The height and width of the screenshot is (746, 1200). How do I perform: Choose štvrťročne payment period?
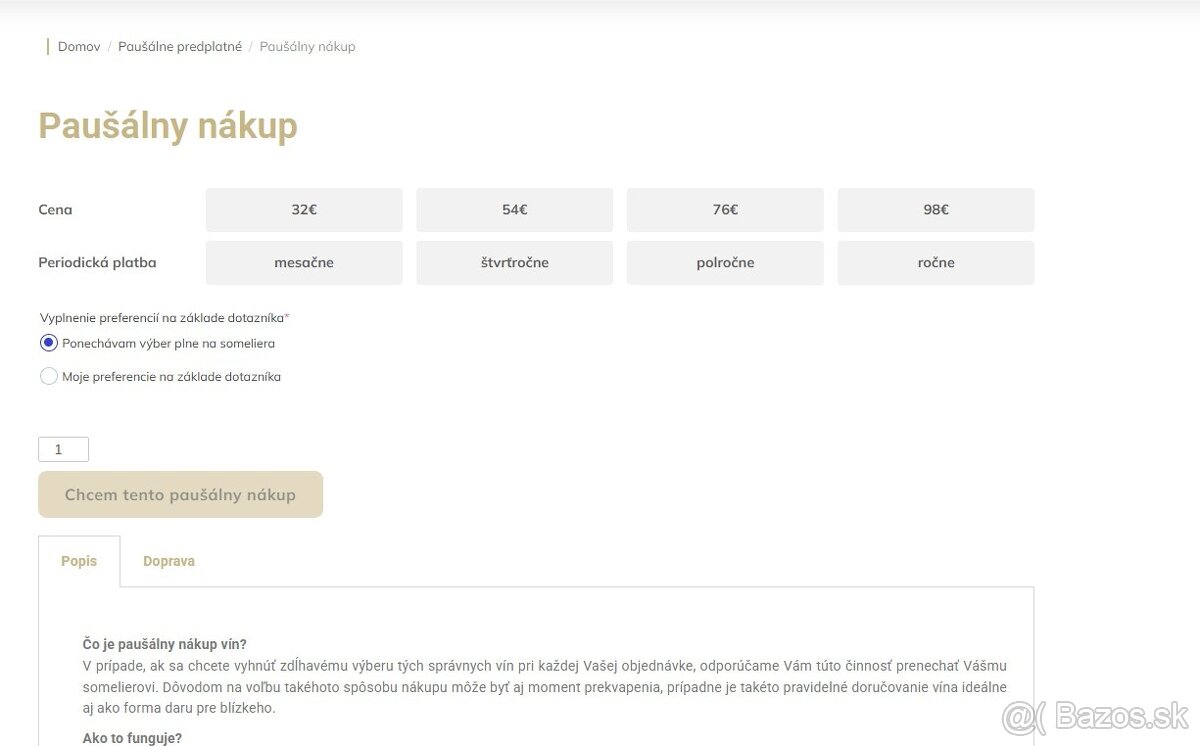tap(514, 263)
